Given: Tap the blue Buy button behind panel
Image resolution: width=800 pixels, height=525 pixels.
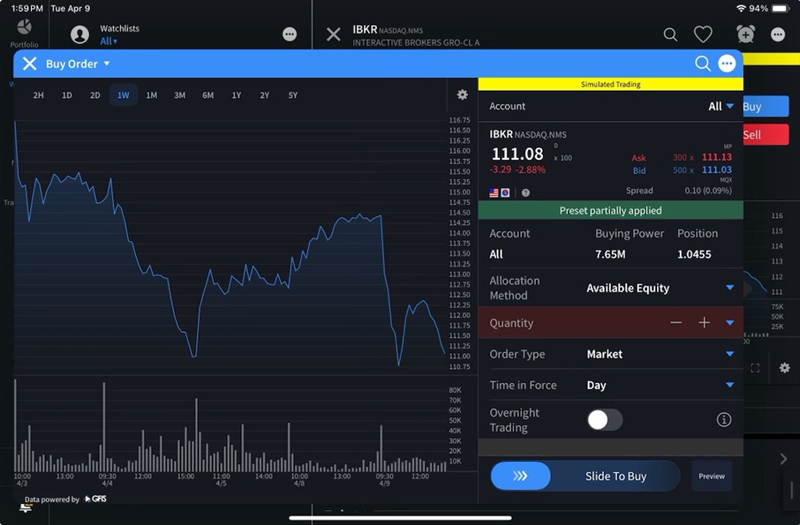Looking at the screenshot, I should 766,107.
